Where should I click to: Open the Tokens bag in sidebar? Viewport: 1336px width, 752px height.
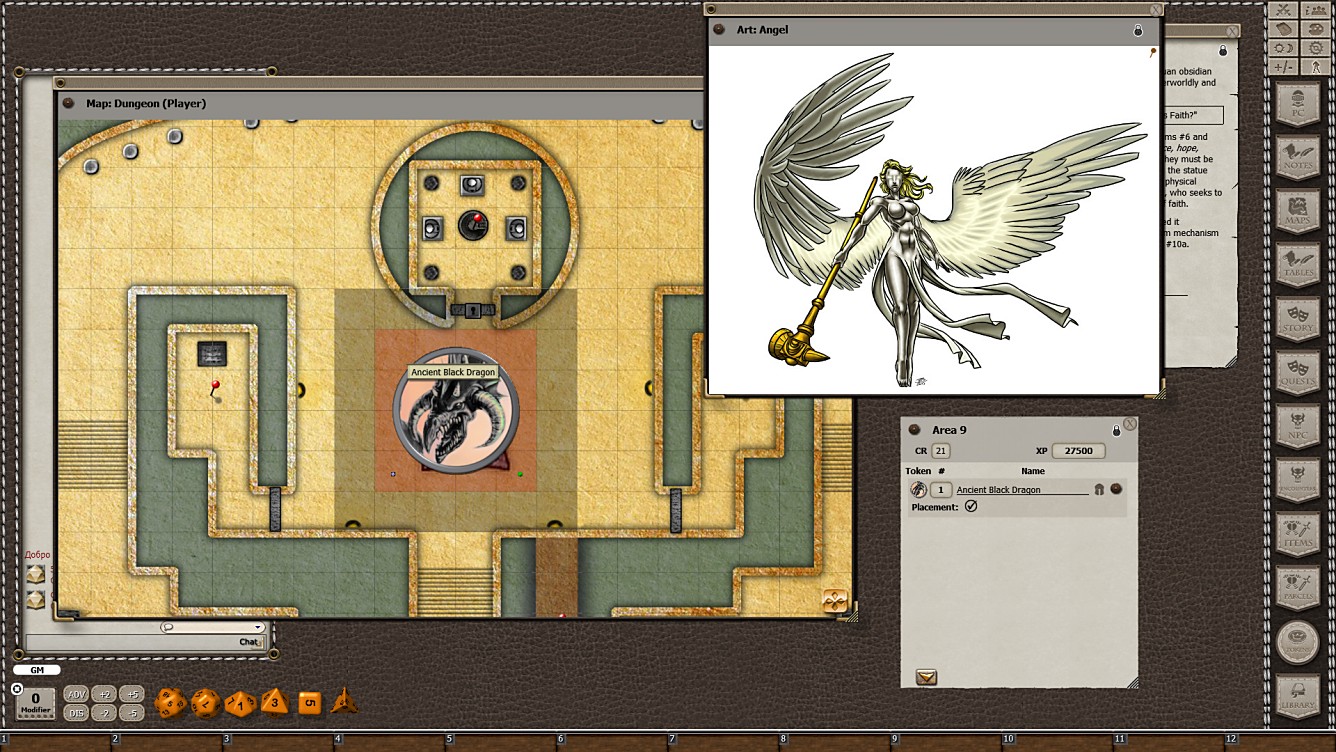click(1298, 642)
